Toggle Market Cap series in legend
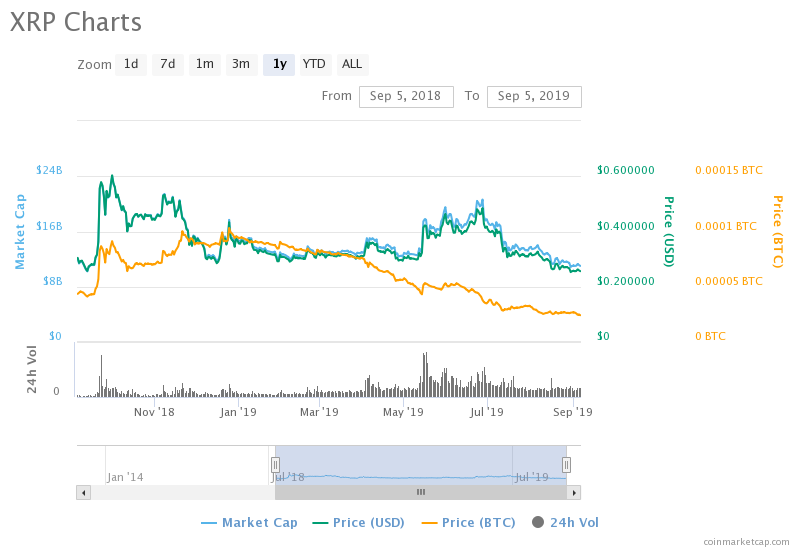This screenshot has width=800, height=550. pyautogui.click(x=249, y=523)
